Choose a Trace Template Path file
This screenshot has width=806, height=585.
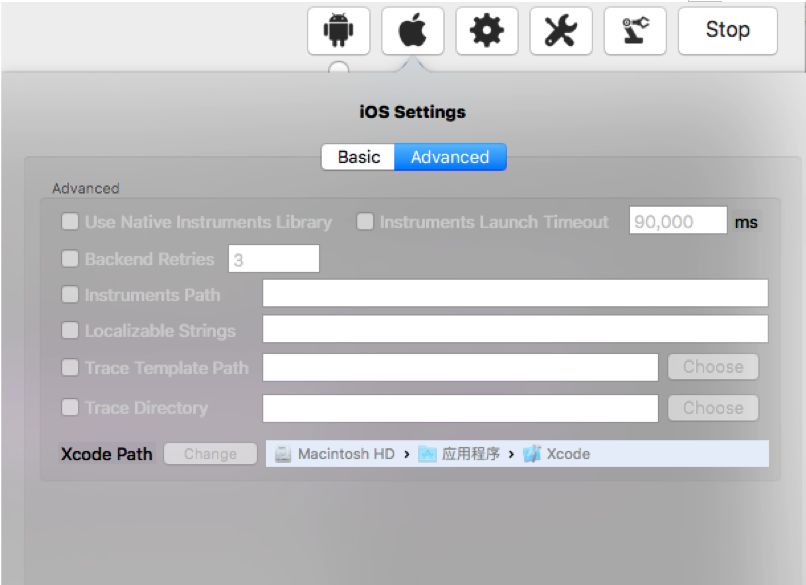[x=713, y=367]
